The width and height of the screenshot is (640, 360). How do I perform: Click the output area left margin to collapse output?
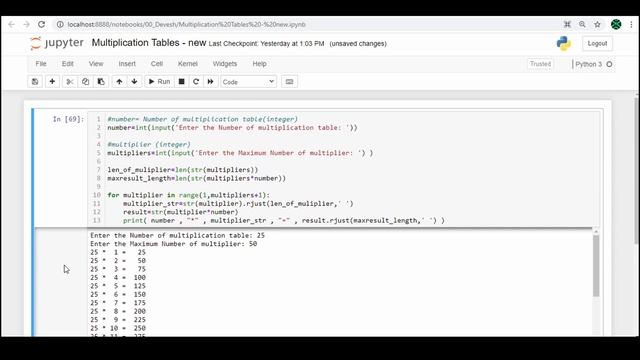point(61,282)
